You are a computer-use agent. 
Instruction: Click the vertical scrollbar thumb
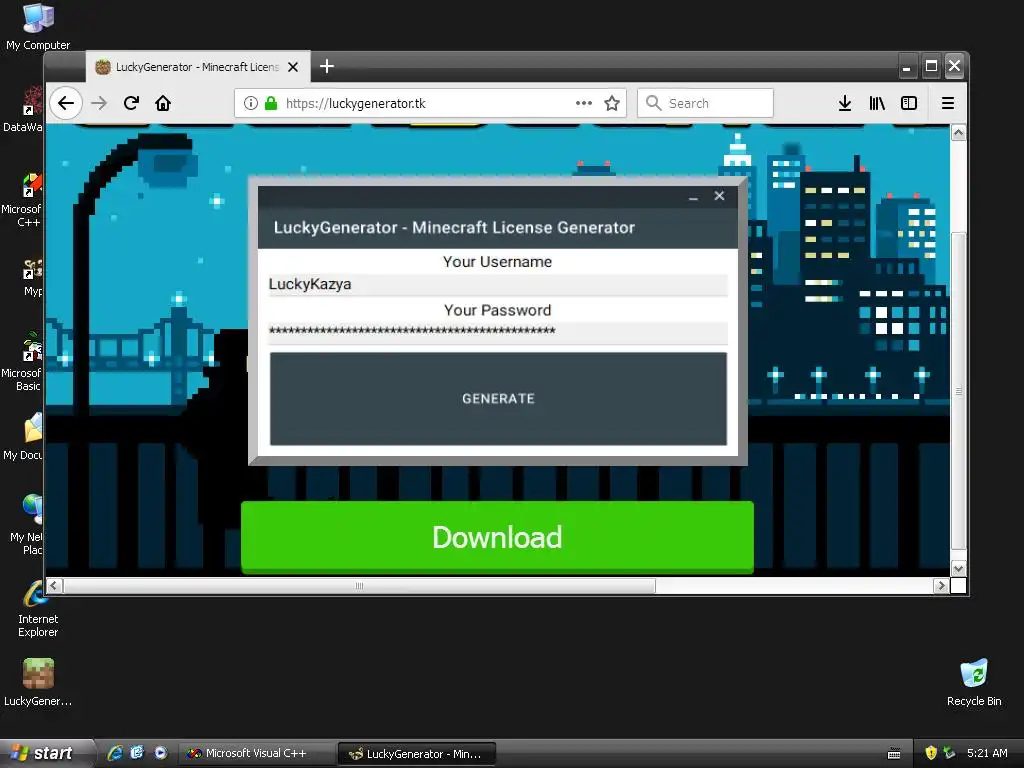coord(958,391)
